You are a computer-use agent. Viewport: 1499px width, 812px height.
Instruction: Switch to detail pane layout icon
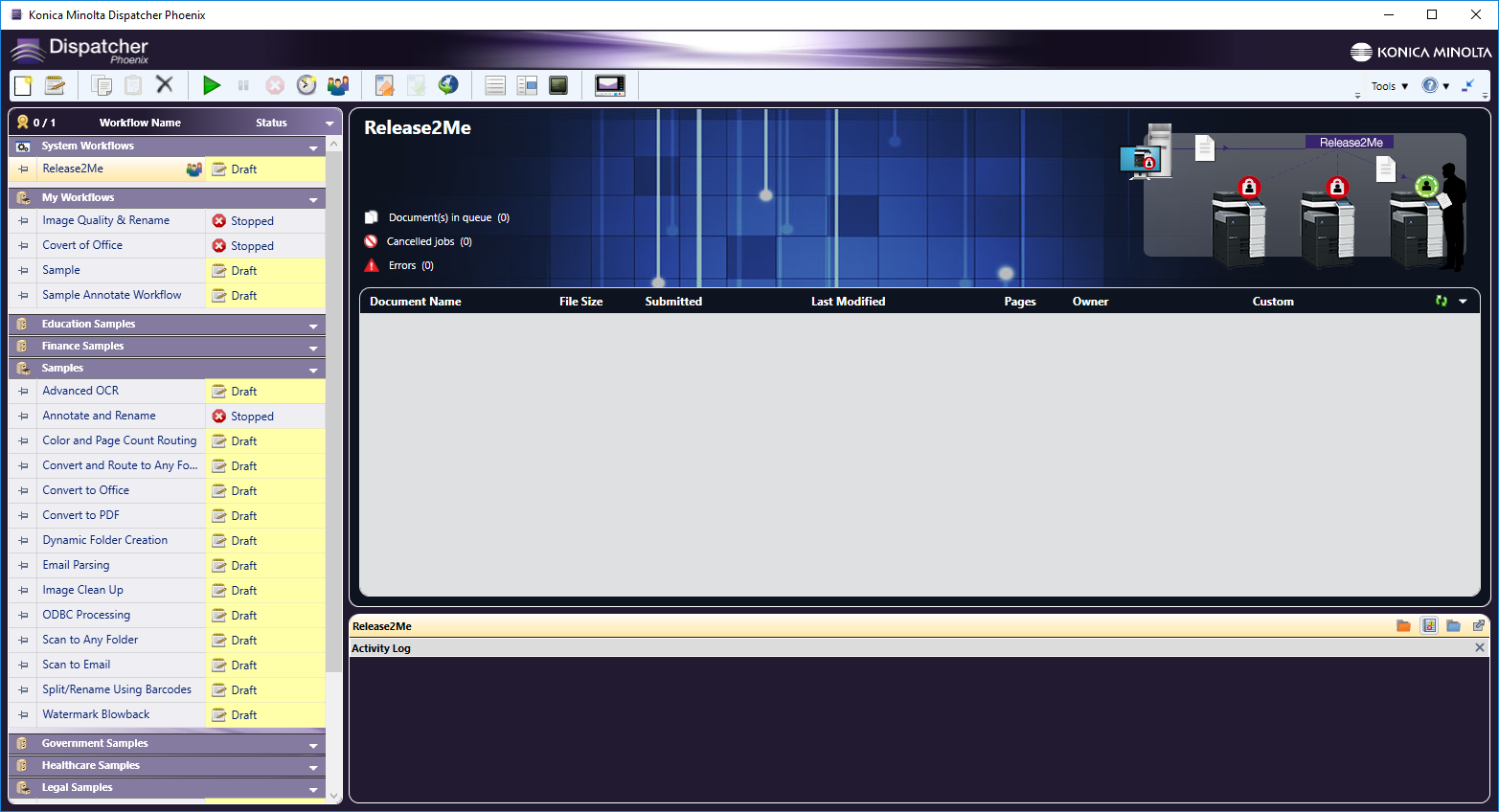(527, 86)
